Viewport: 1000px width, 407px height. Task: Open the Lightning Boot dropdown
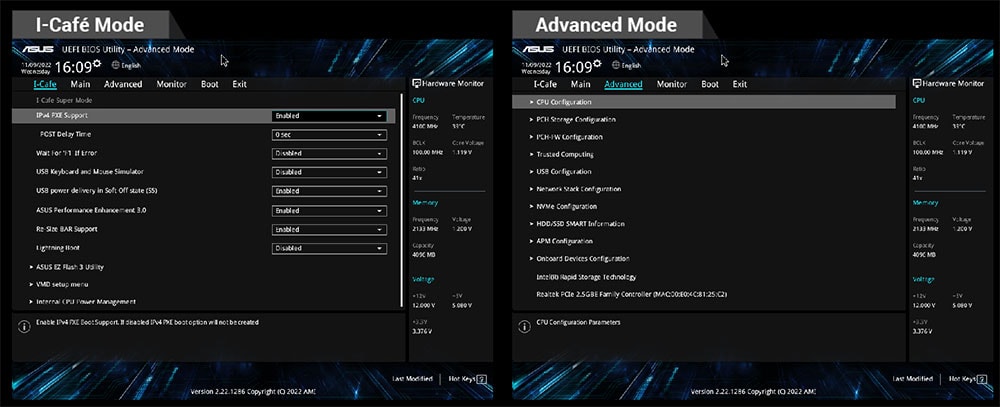[329, 248]
